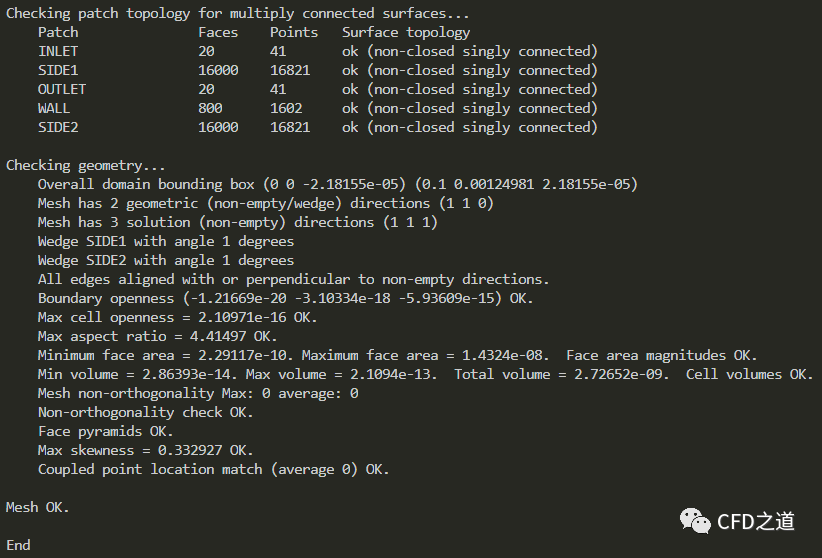Viewport: 822px width, 558px height.
Task: Click the Faces column header
Action: [x=218, y=32]
